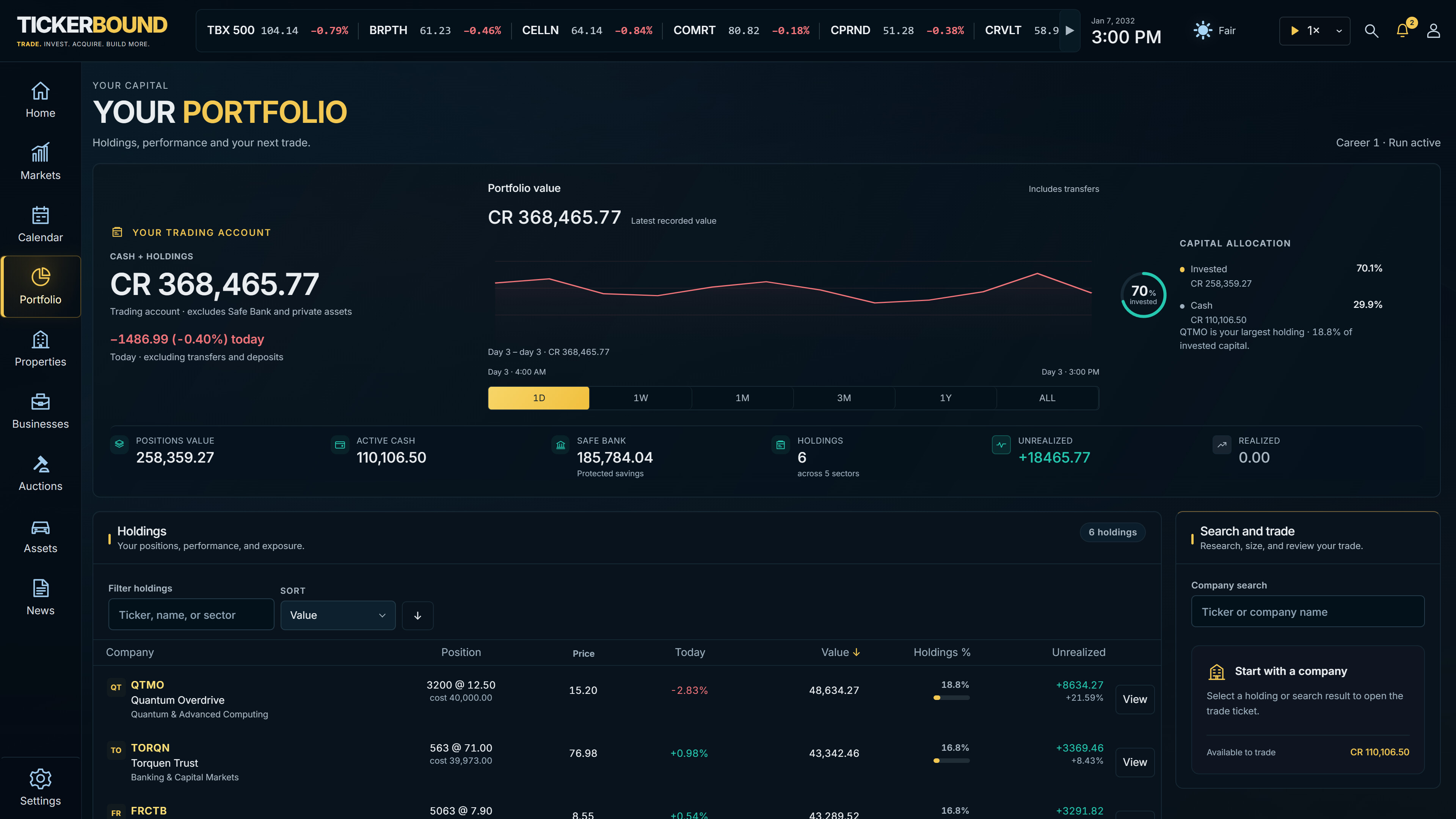The width and height of the screenshot is (1456, 819).
Task: Open the user profile icon
Action: coord(1433,30)
